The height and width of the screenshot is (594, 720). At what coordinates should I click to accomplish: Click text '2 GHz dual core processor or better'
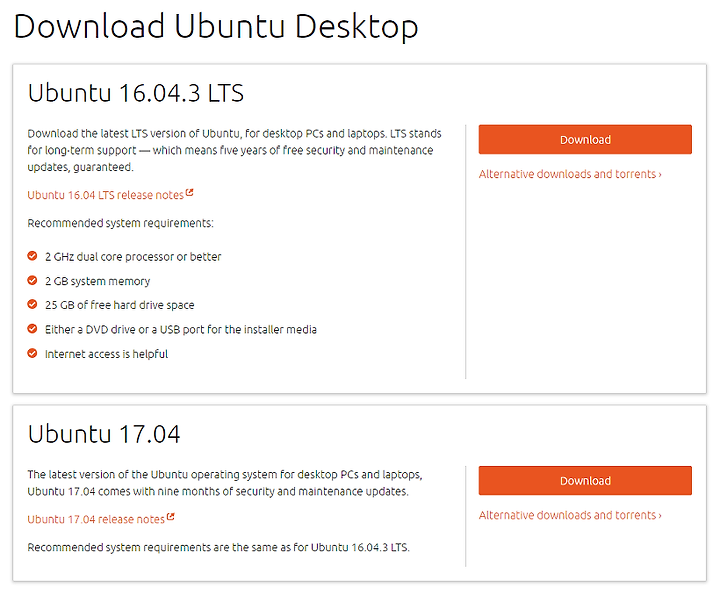coord(133,257)
